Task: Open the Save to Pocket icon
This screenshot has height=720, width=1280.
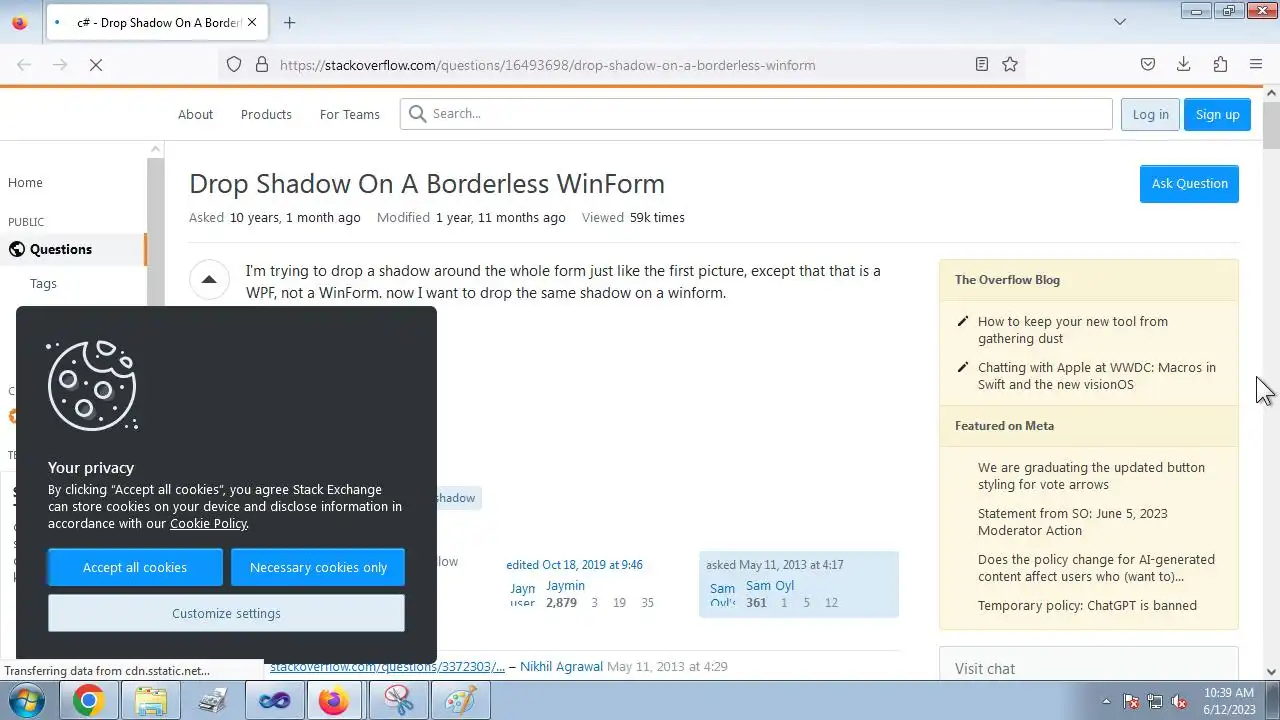Action: click(1148, 65)
